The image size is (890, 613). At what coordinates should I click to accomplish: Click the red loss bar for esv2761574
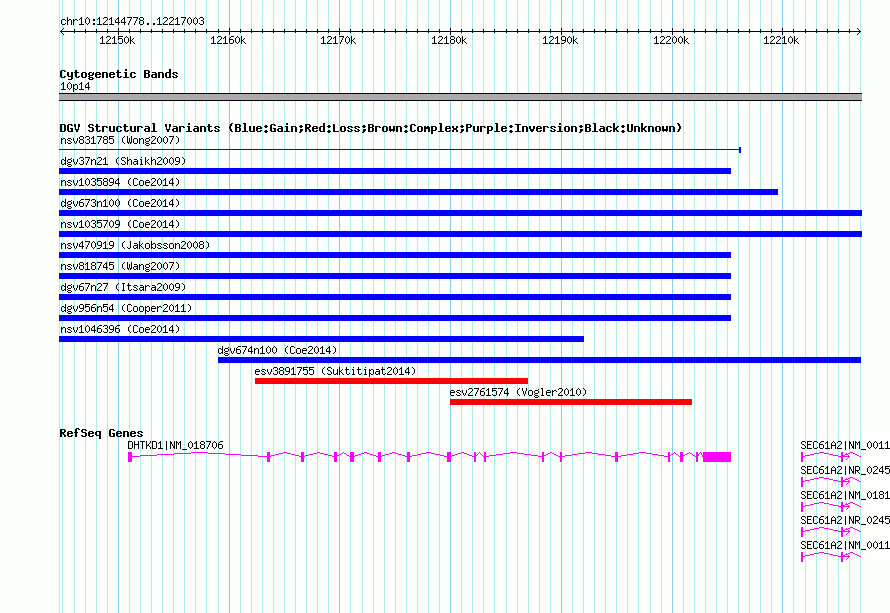tap(571, 402)
